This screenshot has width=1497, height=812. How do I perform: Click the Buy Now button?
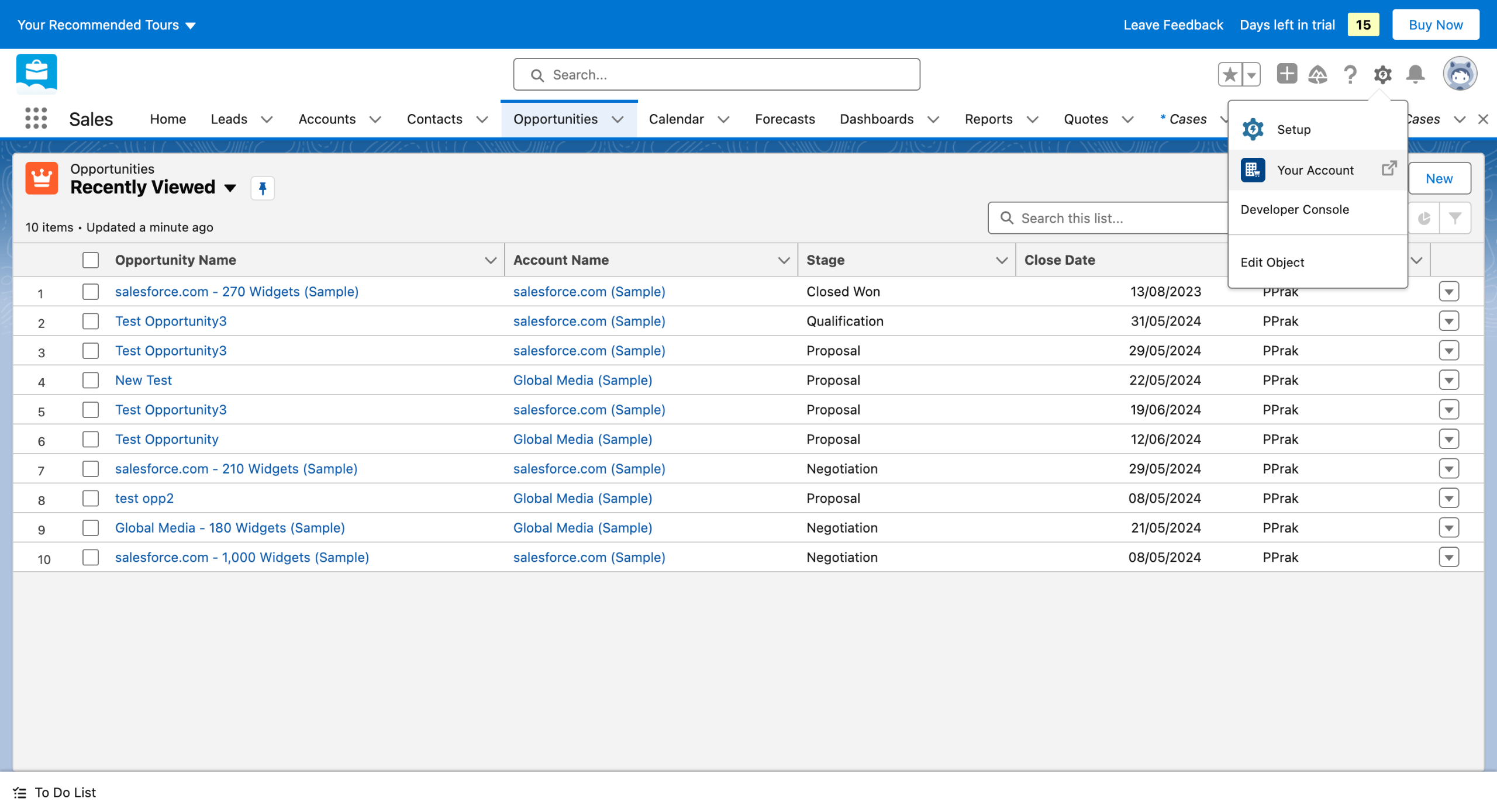pyautogui.click(x=1436, y=25)
